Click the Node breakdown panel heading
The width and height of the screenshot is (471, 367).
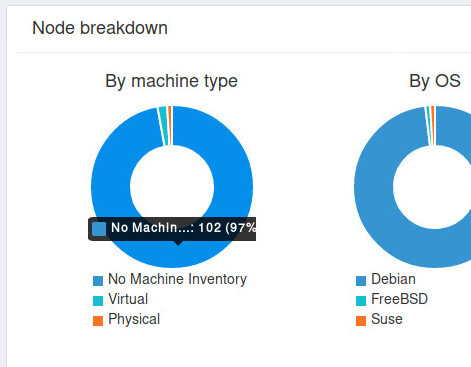coord(100,28)
